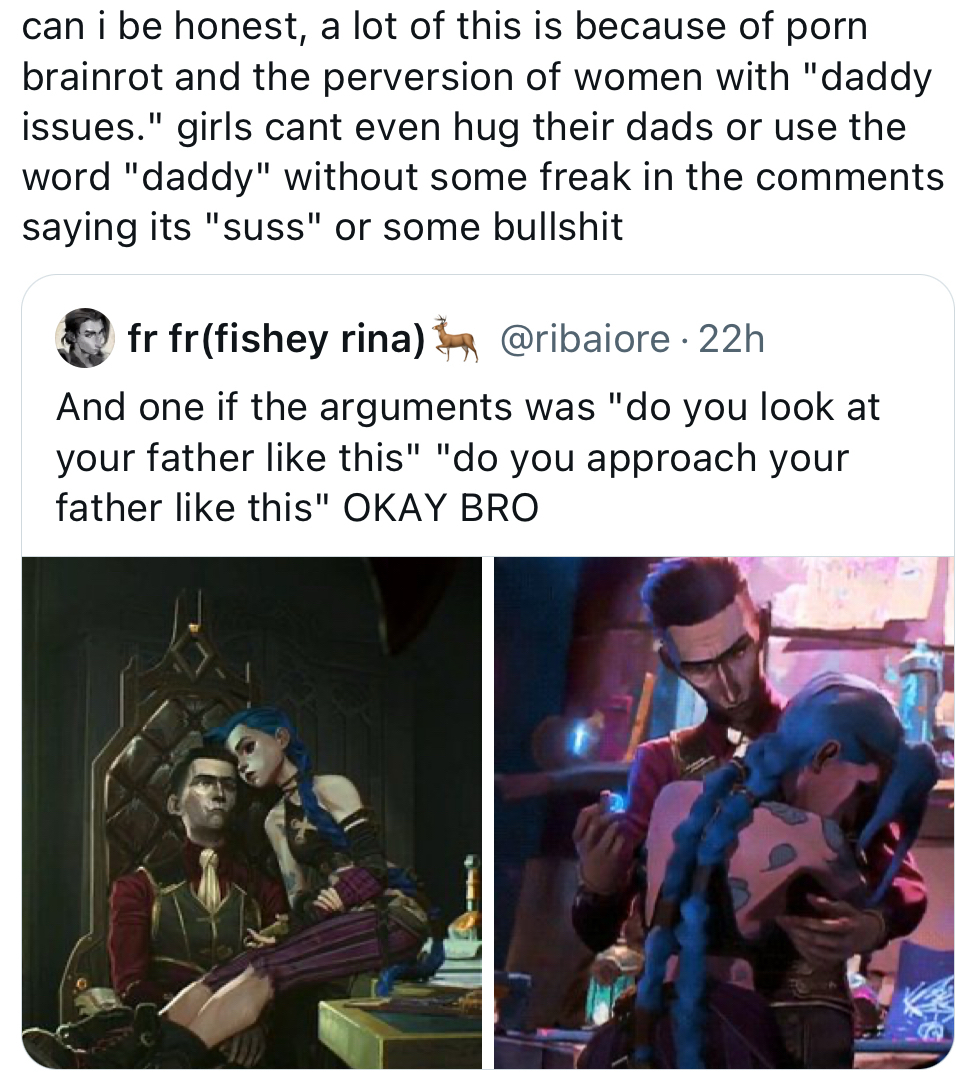Image resolution: width=956 pixels, height=1092 pixels.
Task: View the right image of hugging scene
Action: [724, 812]
